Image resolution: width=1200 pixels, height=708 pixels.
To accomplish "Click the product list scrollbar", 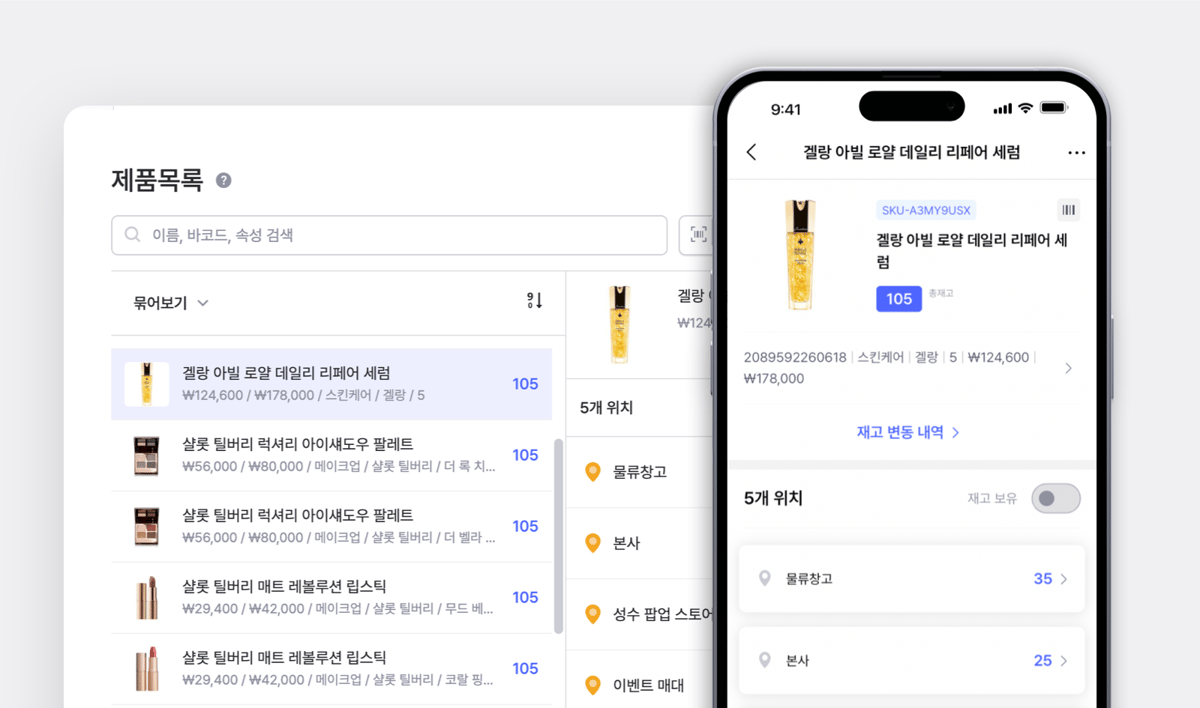I will point(558,536).
